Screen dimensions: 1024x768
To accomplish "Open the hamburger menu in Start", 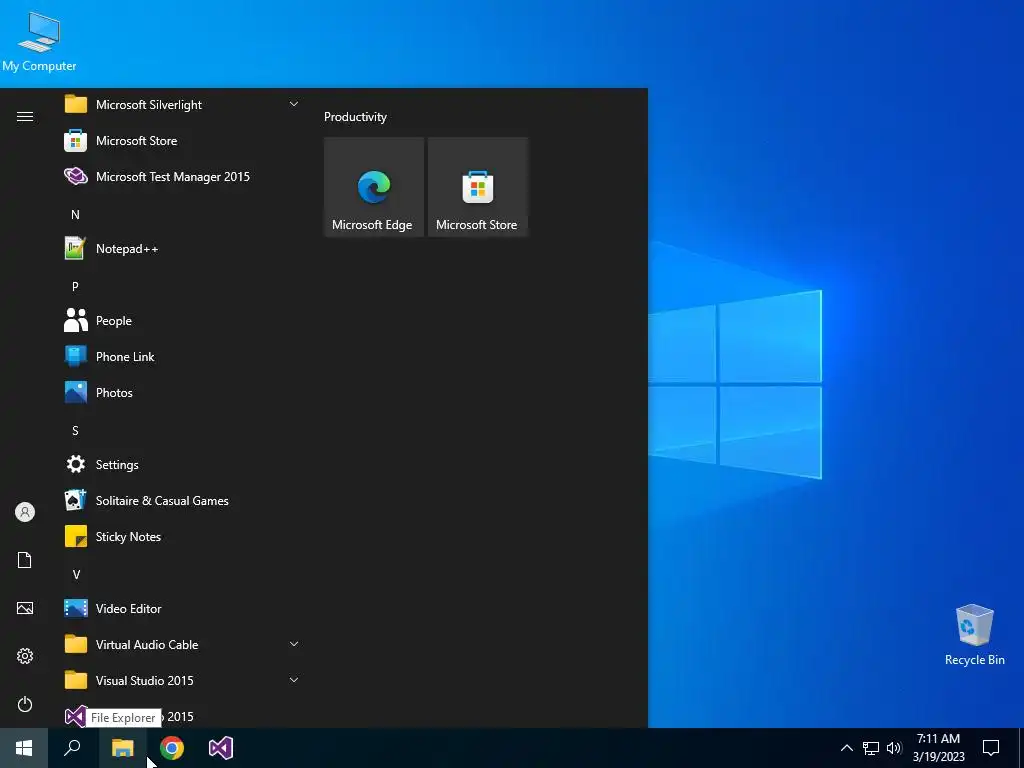I will click(25, 116).
